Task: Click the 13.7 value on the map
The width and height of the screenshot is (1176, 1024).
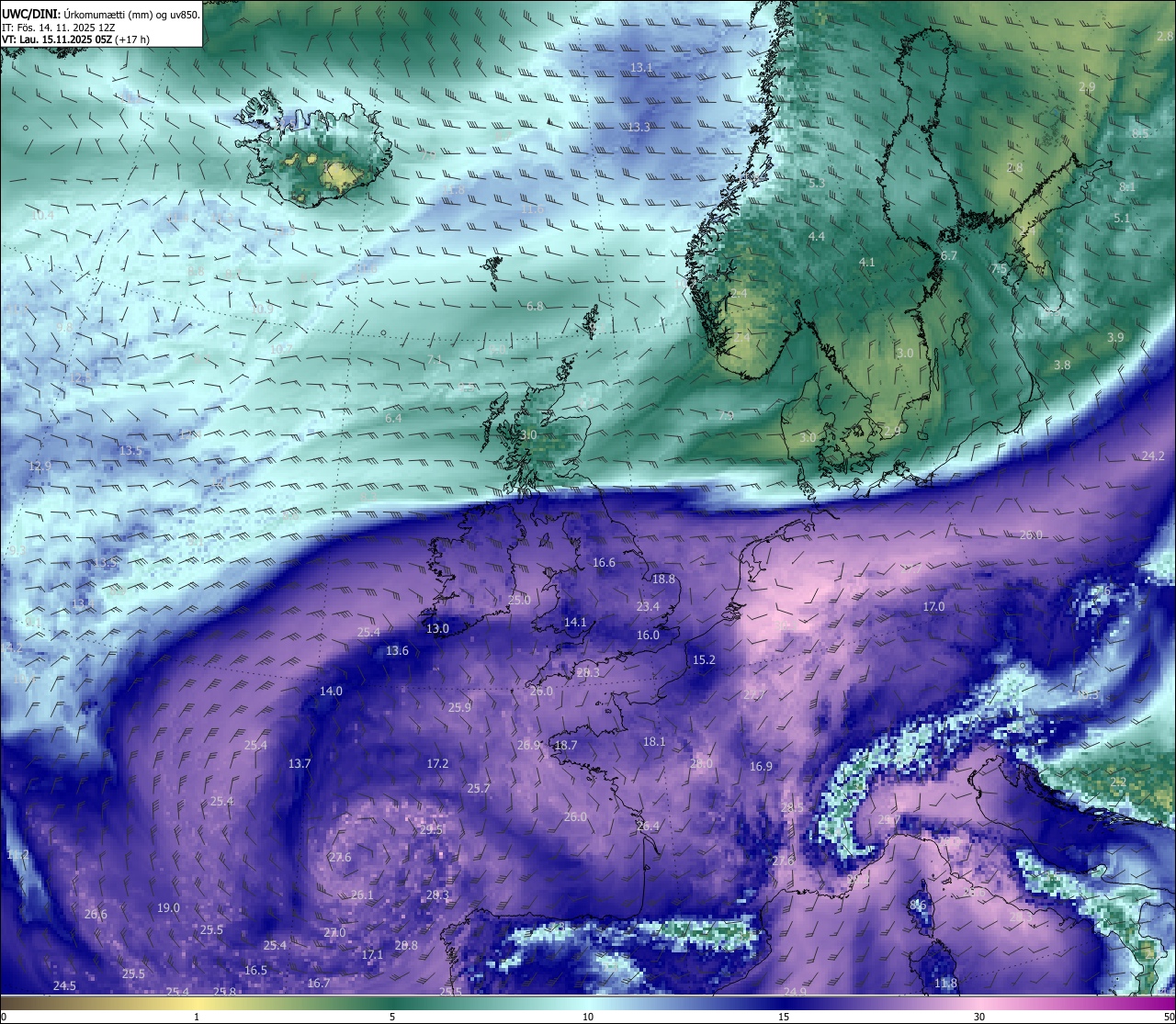Action: click(300, 764)
